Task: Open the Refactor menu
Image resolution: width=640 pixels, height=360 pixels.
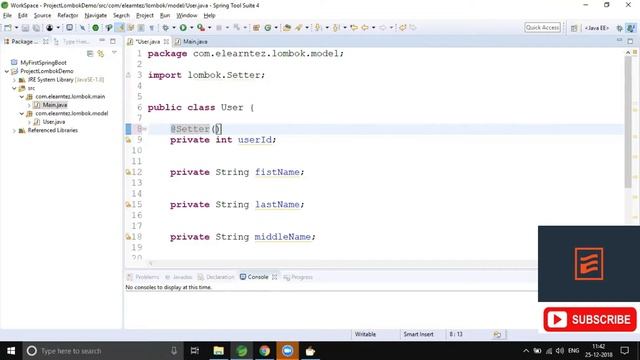Action: pos(68,16)
